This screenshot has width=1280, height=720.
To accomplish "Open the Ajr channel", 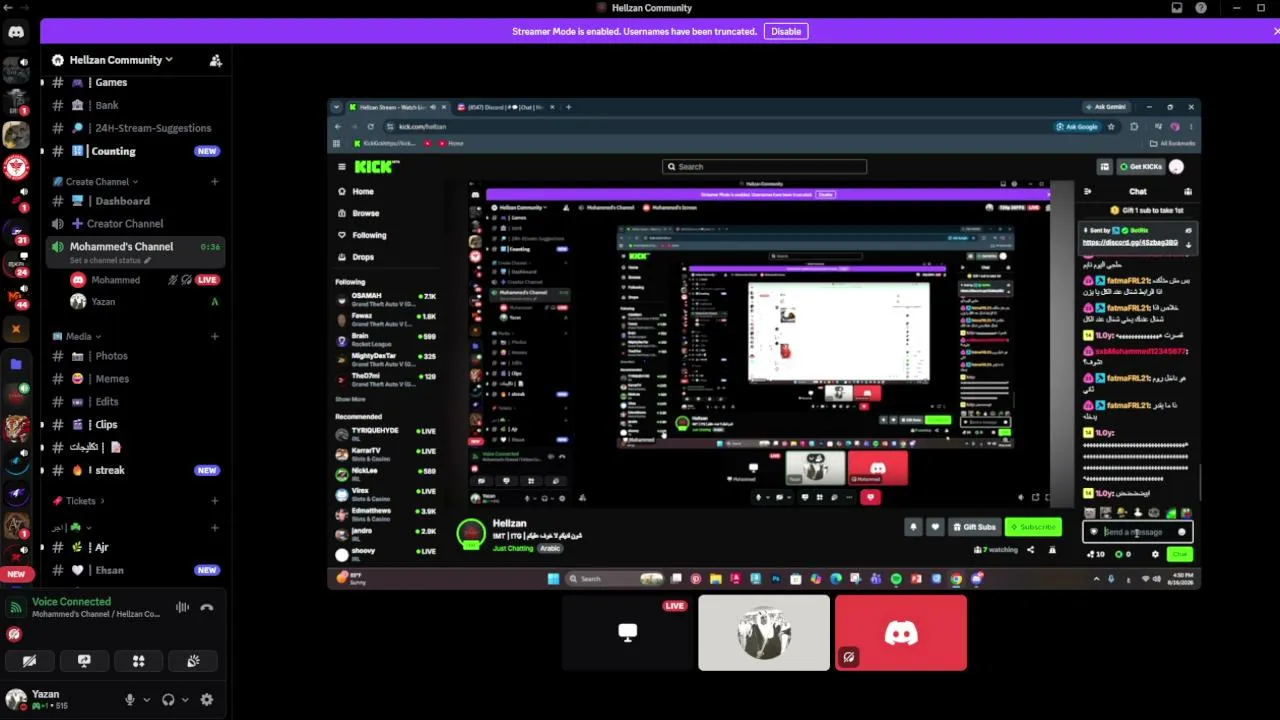I will [x=136, y=548].
